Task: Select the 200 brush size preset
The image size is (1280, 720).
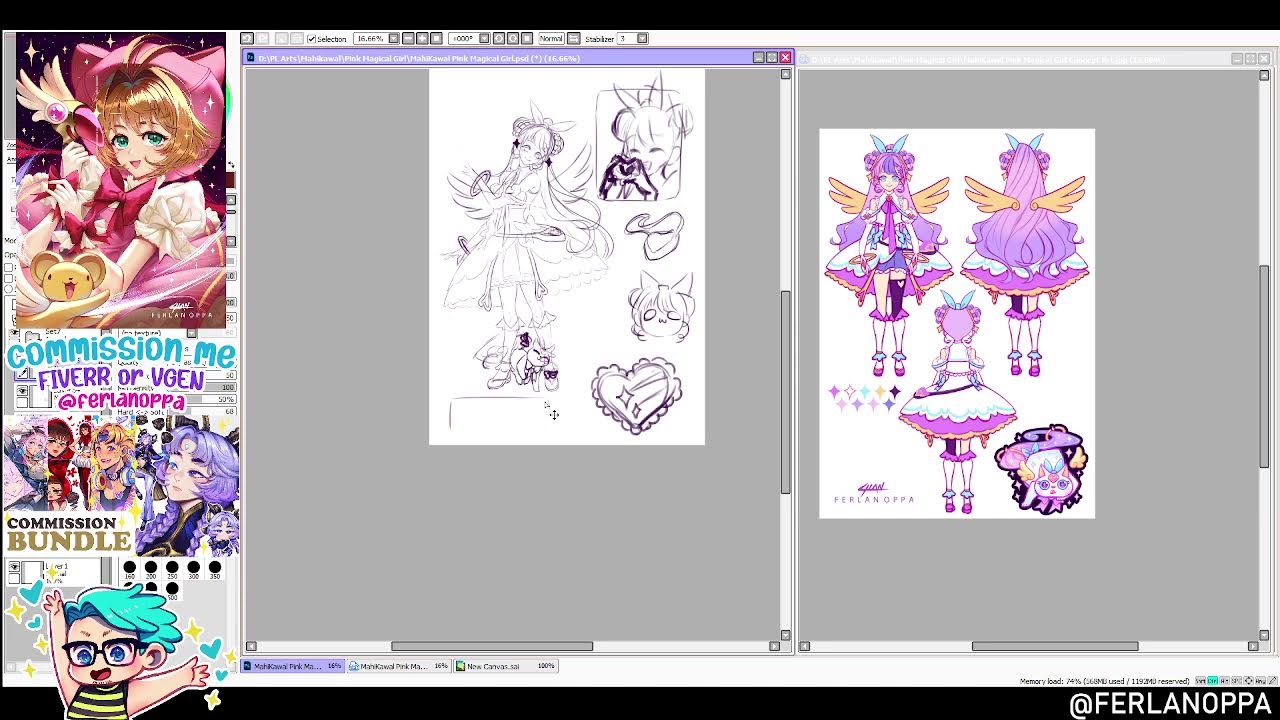Action: tap(151, 571)
